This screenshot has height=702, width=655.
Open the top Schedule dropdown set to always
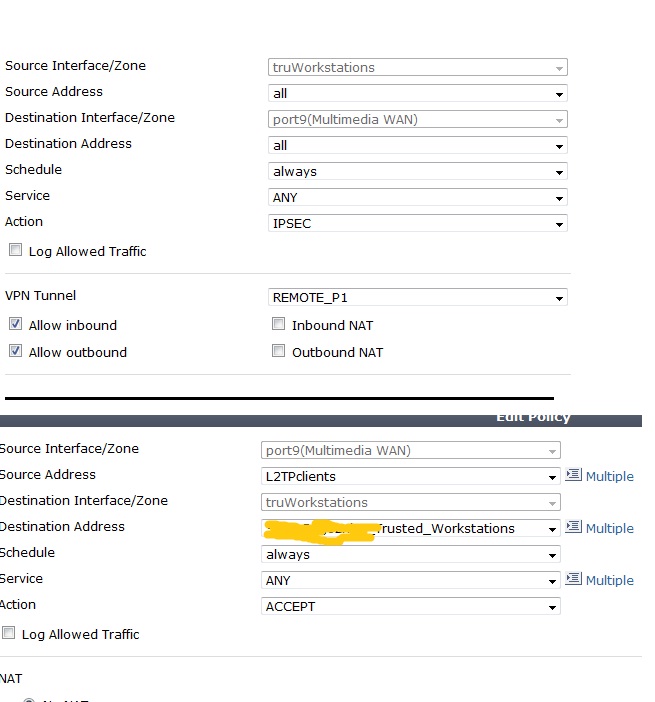click(x=417, y=171)
